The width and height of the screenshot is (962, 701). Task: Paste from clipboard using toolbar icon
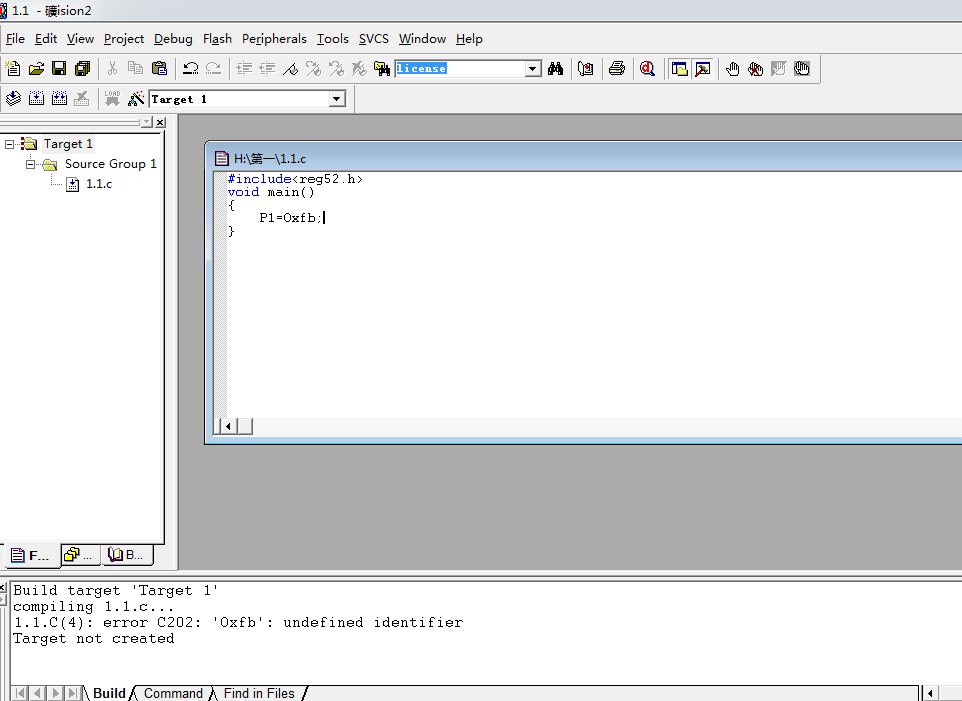pyautogui.click(x=159, y=69)
